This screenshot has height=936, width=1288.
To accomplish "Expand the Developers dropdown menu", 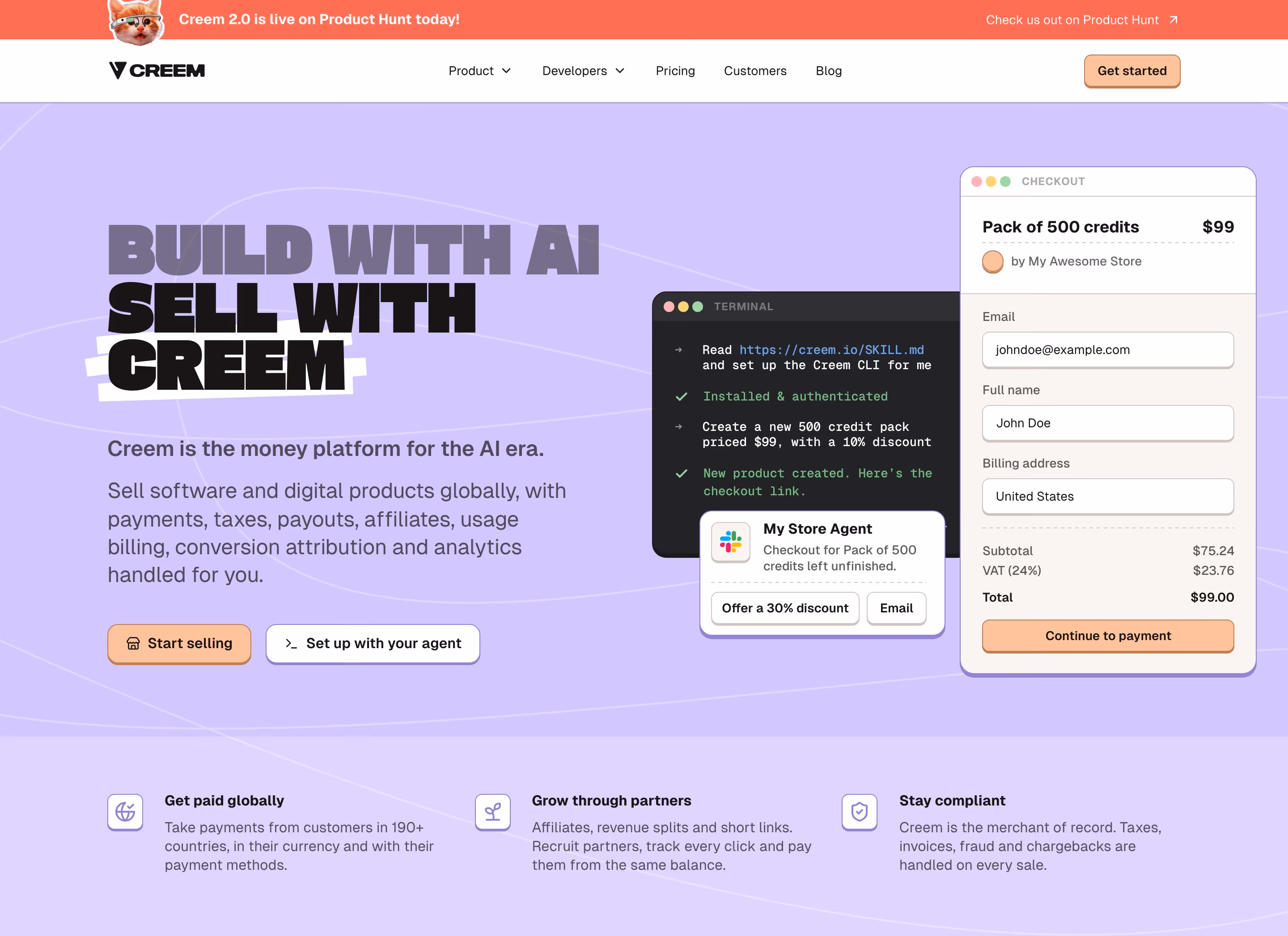I will [583, 71].
